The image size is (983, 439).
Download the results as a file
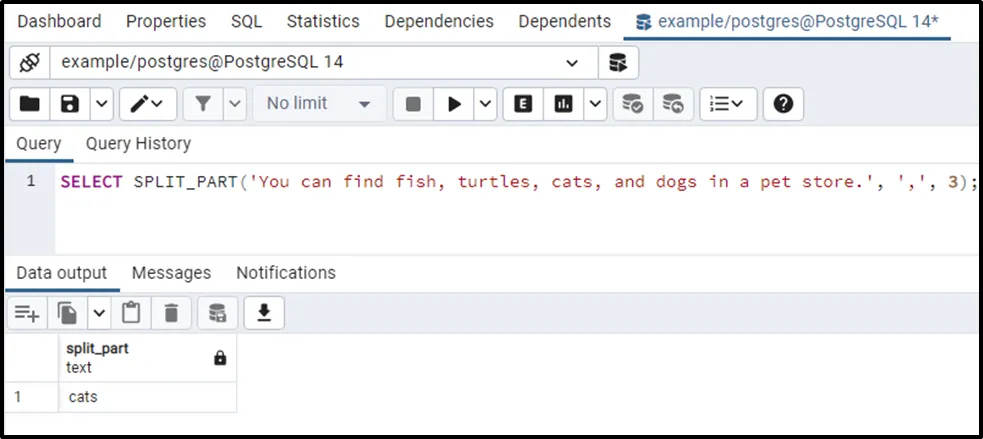[x=264, y=314]
